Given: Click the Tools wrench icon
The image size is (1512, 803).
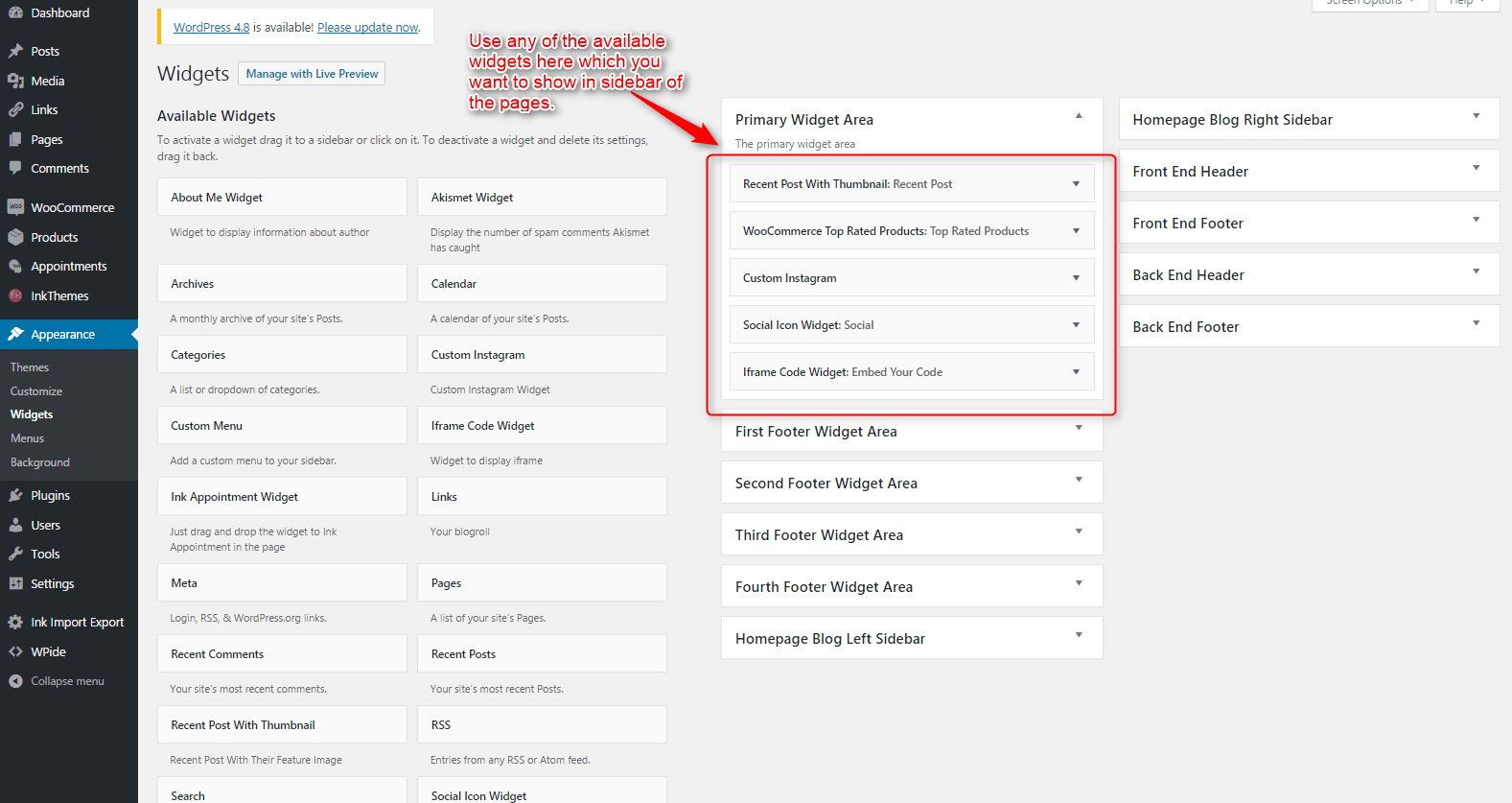Looking at the screenshot, I should click(15, 554).
